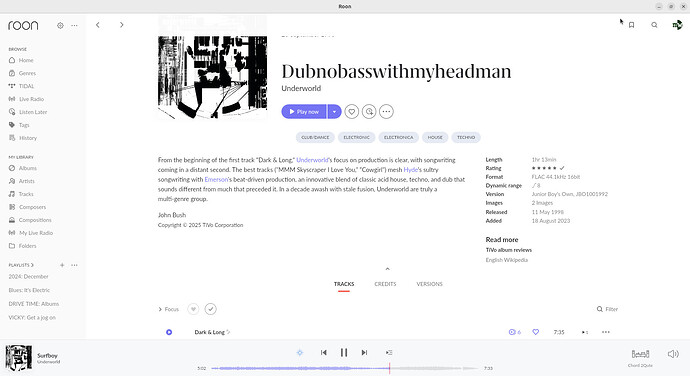Skip to the next track
Image resolution: width=690 pixels, height=376 pixels.
tap(364, 352)
